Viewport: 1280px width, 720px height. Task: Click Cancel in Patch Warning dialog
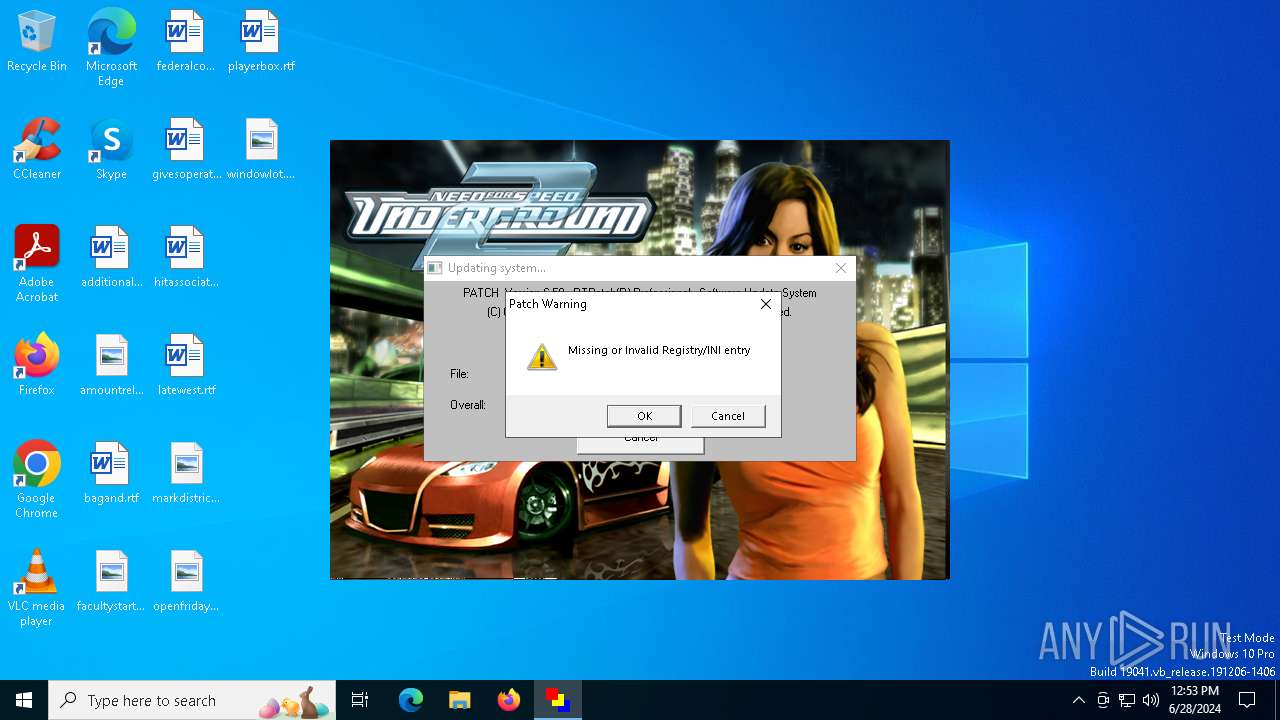point(728,416)
